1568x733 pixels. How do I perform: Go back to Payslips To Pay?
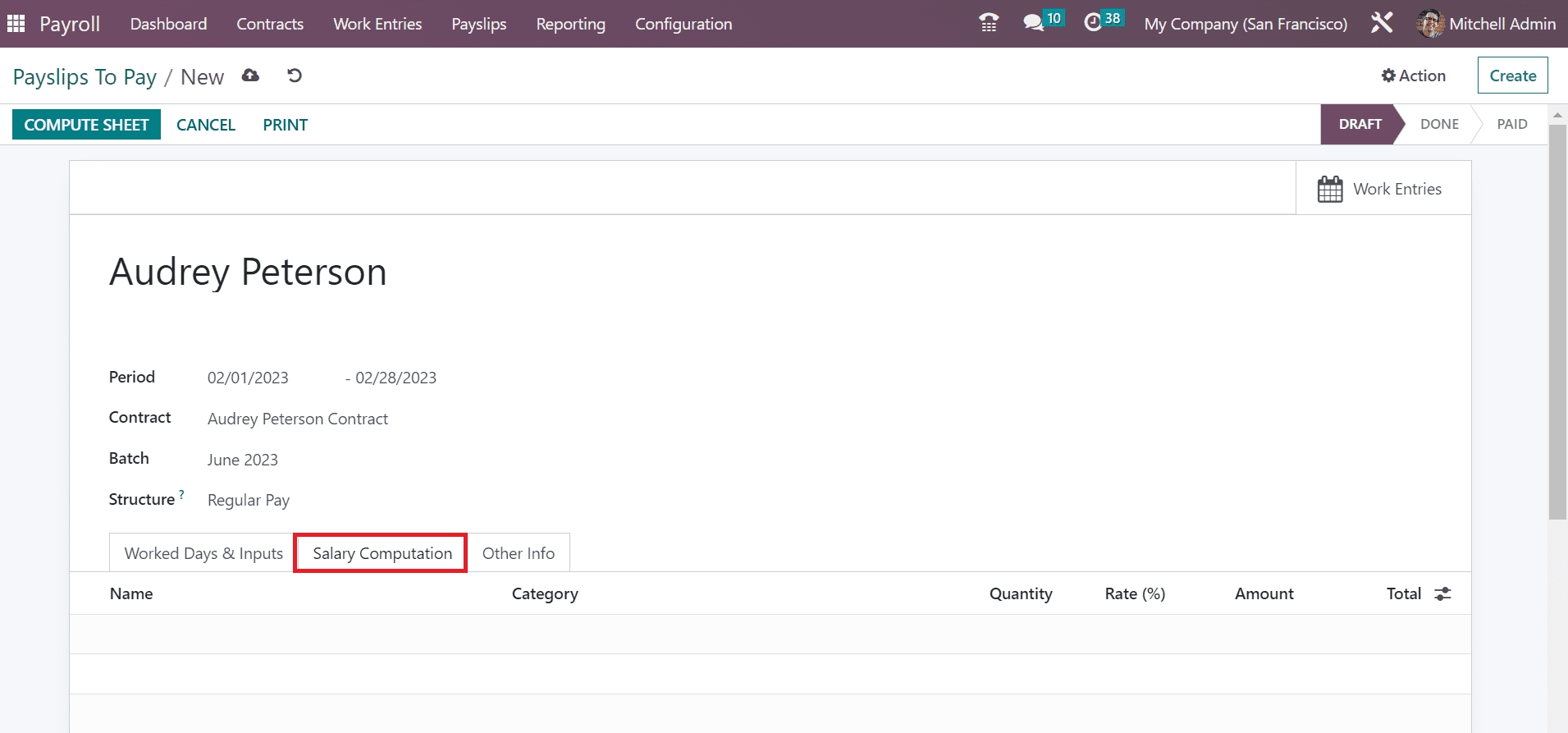85,77
